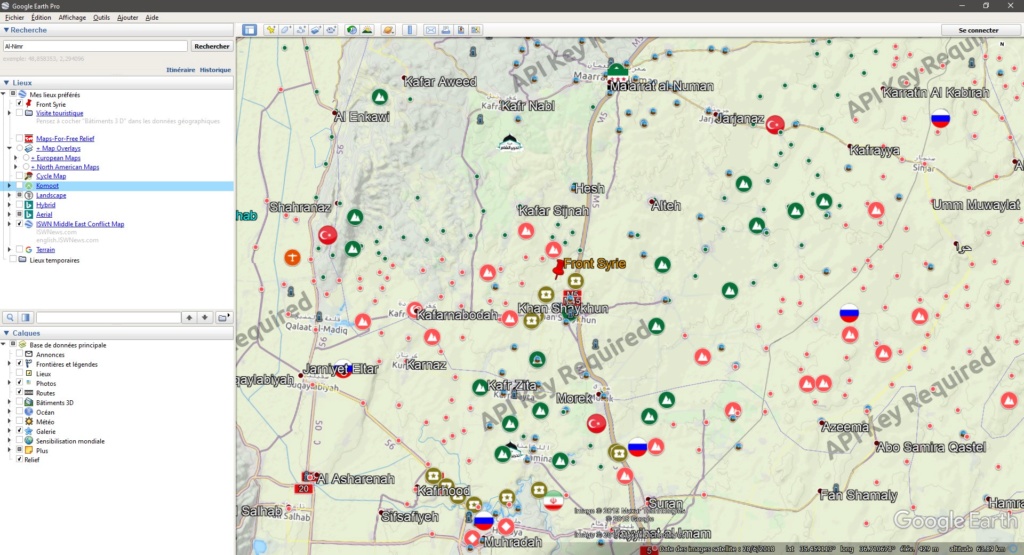Screen dimensions: 1024x555
Task: Expand the Terrain tree item
Action: pyautogui.click(x=10, y=249)
